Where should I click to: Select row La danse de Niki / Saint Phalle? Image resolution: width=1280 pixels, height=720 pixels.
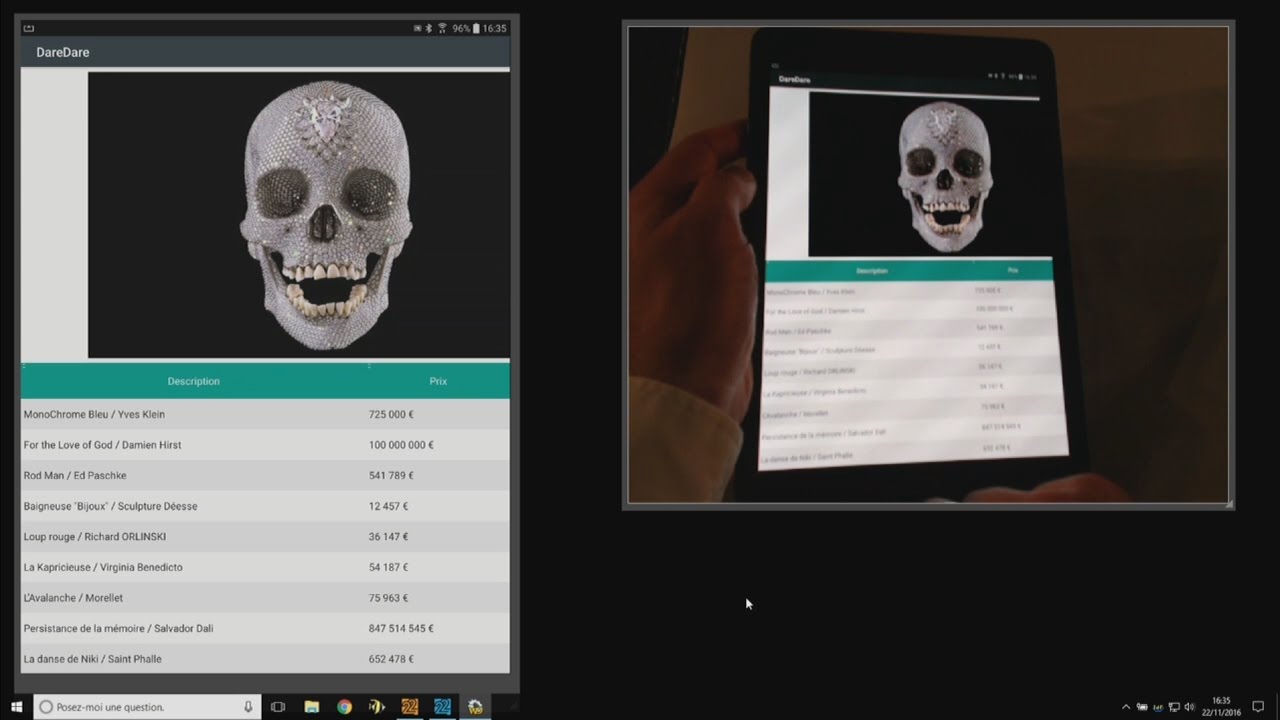click(x=265, y=659)
